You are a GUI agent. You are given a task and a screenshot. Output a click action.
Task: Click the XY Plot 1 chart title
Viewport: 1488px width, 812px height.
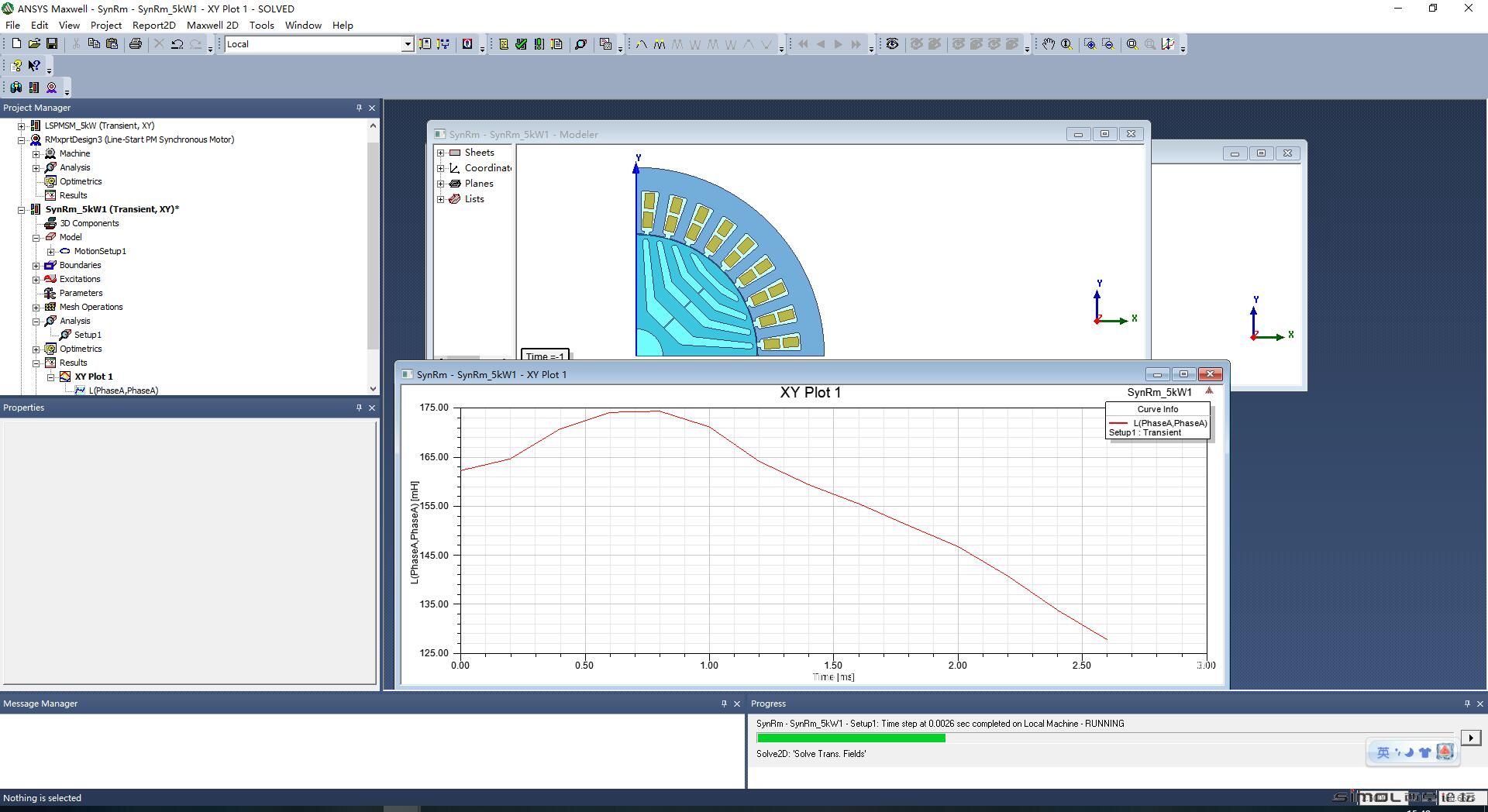810,393
